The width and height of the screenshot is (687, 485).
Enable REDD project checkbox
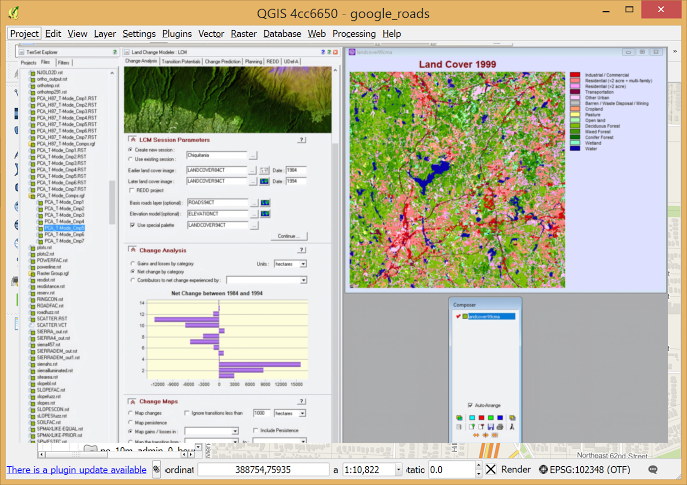tap(132, 190)
